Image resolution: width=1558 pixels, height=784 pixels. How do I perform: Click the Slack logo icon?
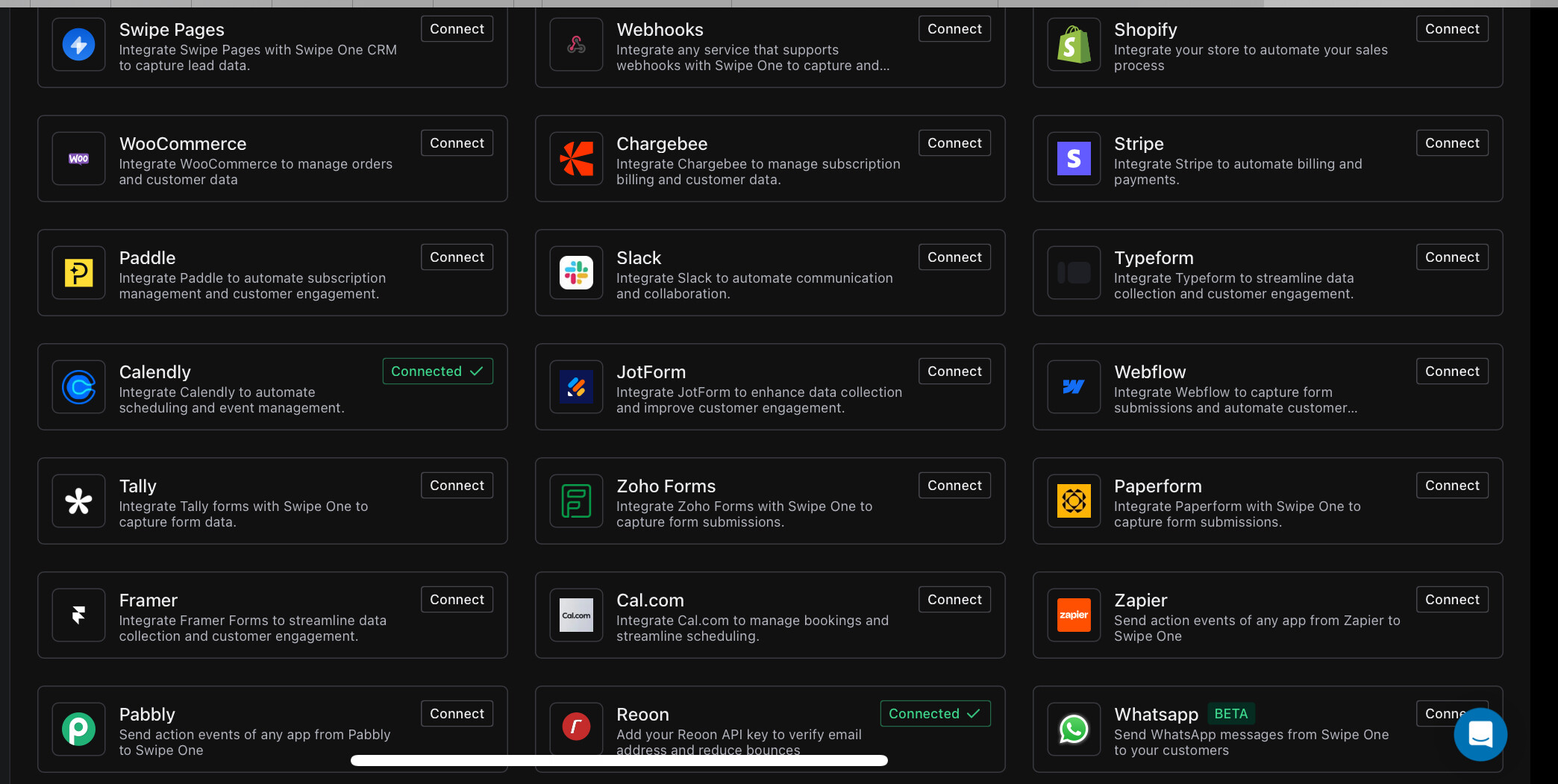point(576,273)
